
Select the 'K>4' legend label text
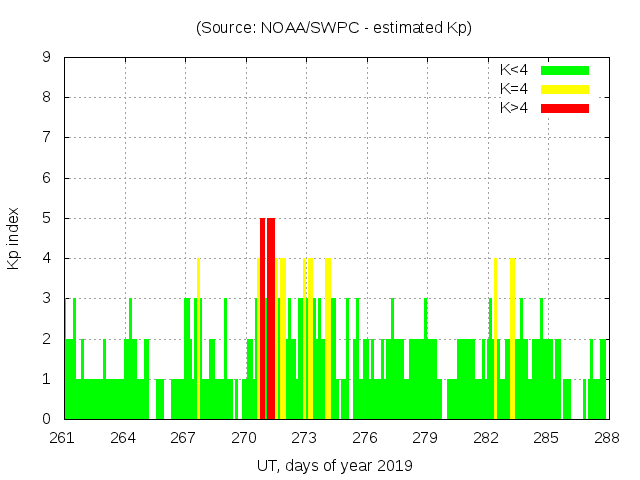(513, 107)
